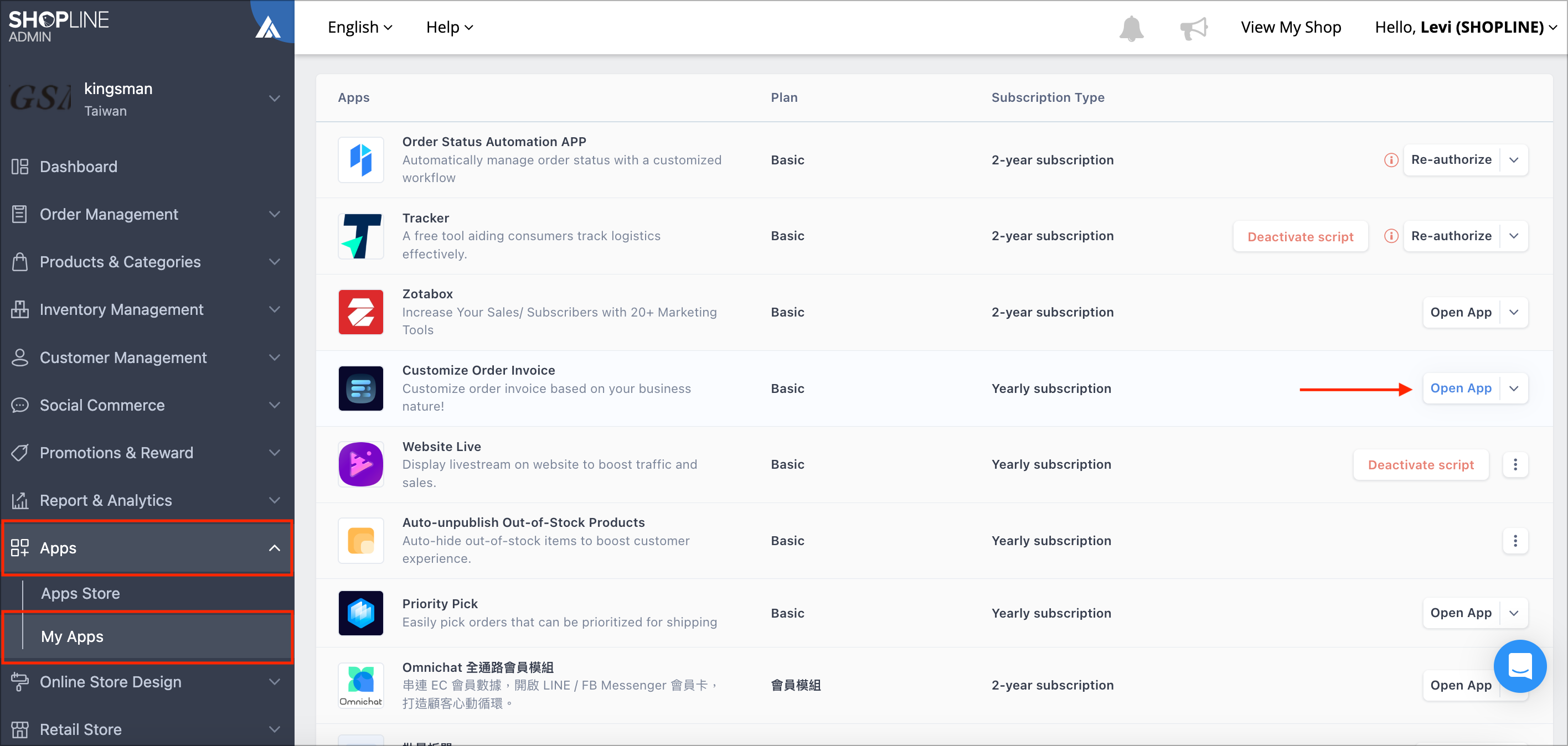Open dropdown arrow beside Priority Pick Open App
Image resolution: width=1568 pixels, height=746 pixels.
tap(1514, 613)
